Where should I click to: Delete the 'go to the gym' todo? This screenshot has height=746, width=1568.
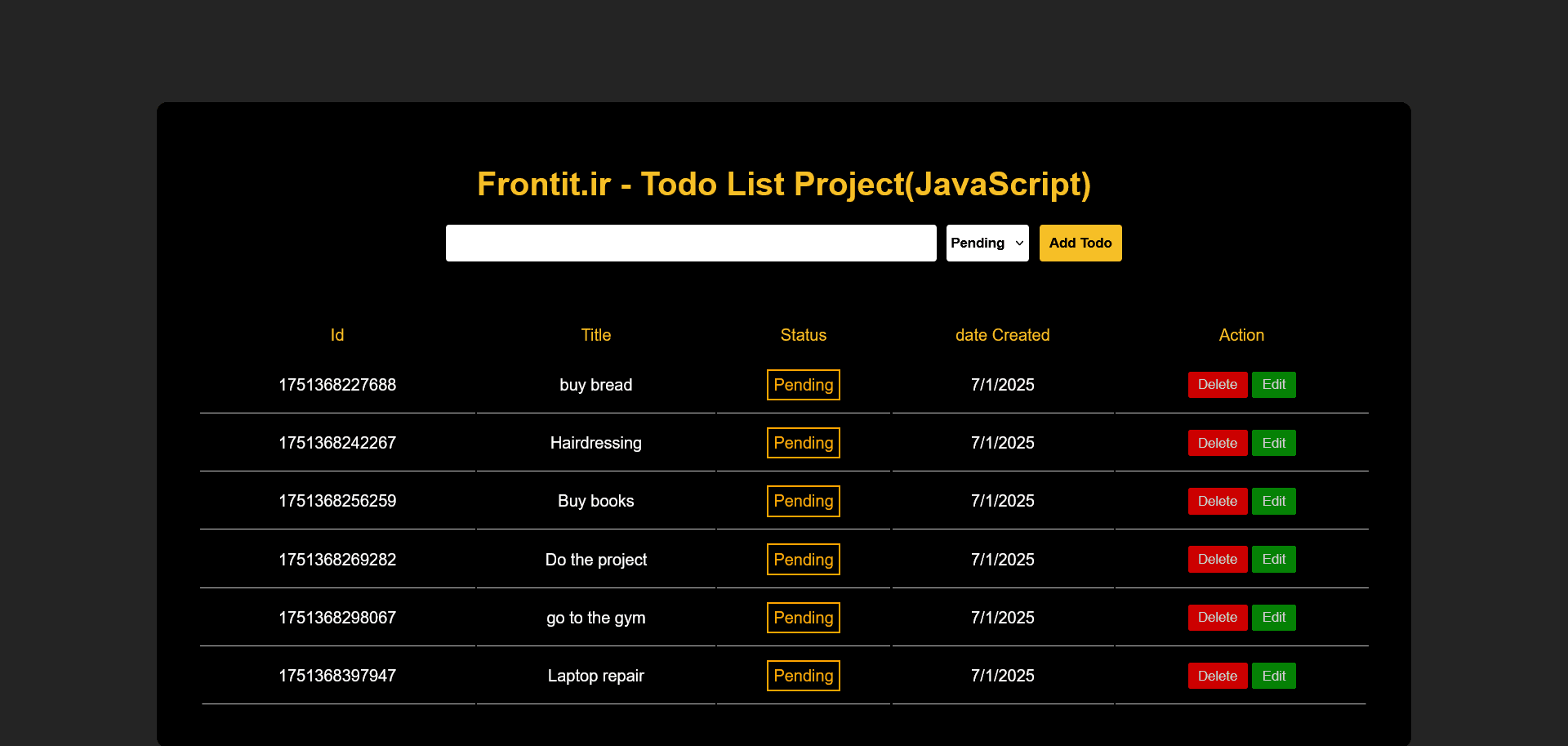coord(1217,618)
